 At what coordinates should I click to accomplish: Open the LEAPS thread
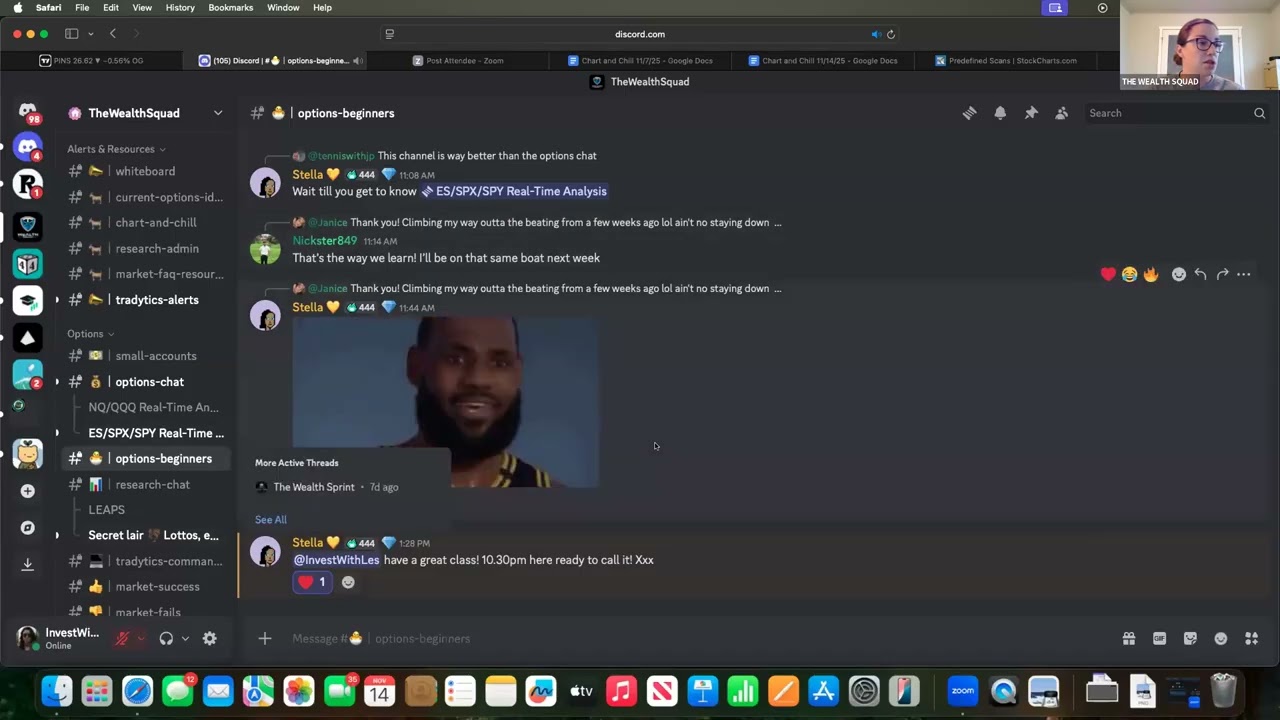tap(106, 510)
